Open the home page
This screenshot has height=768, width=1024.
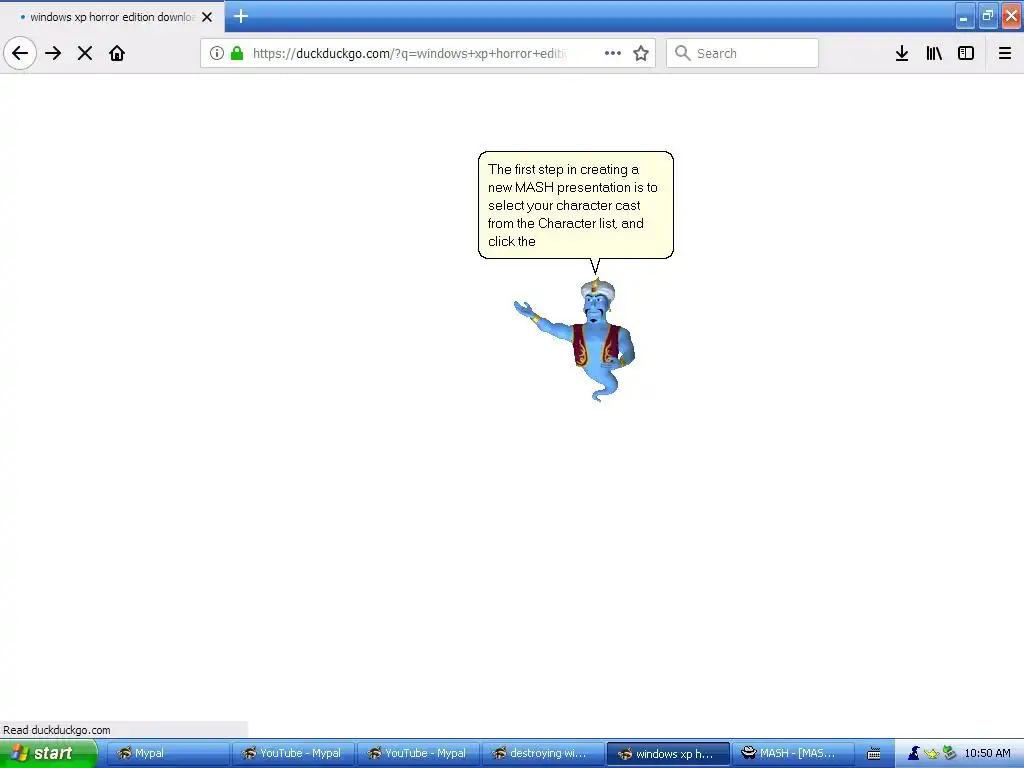coord(117,53)
